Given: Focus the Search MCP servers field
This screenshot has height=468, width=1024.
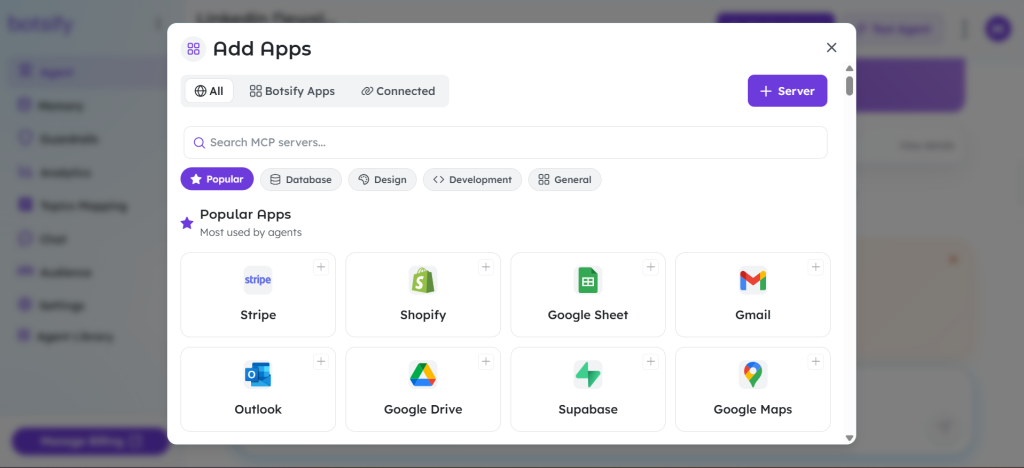Looking at the screenshot, I should coord(505,142).
